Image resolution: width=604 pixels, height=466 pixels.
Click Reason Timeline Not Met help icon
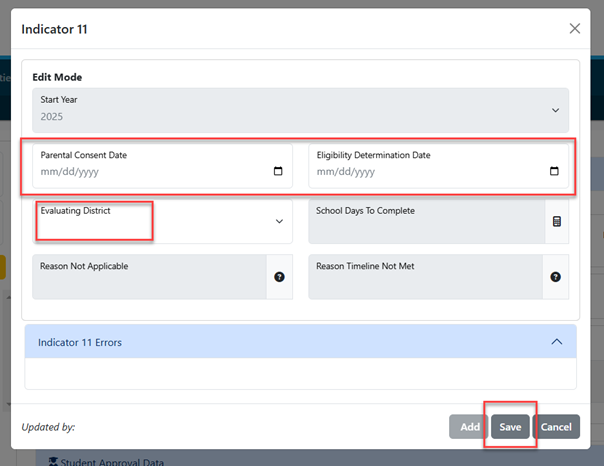pyautogui.click(x=555, y=277)
